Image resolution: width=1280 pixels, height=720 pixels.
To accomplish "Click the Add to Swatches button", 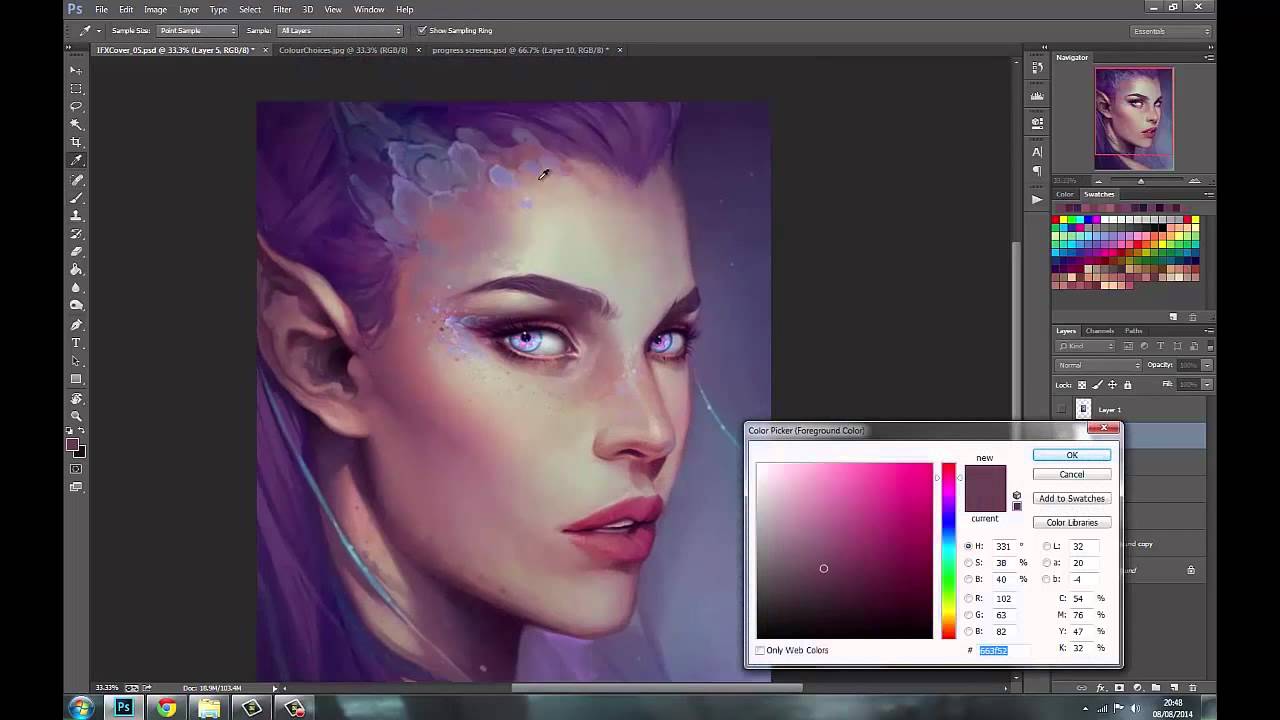I will point(1071,499).
